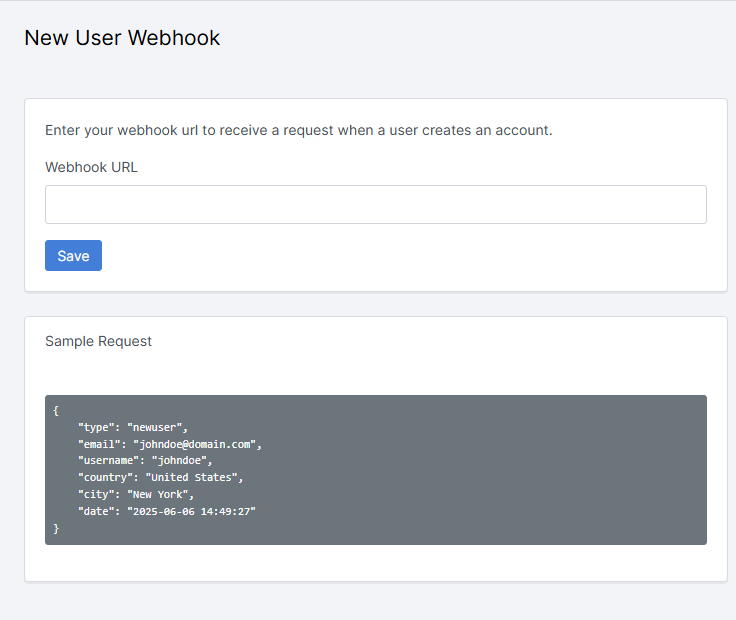Screen dimensions: 736x620
Task: Click the New User Webhook page heading
Action: coord(122,38)
